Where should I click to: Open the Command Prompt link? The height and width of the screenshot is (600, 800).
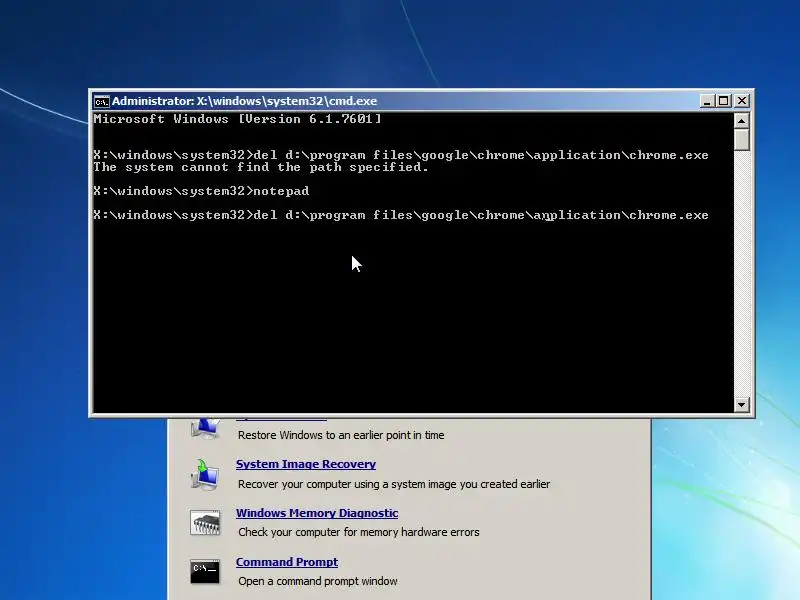[287, 562]
